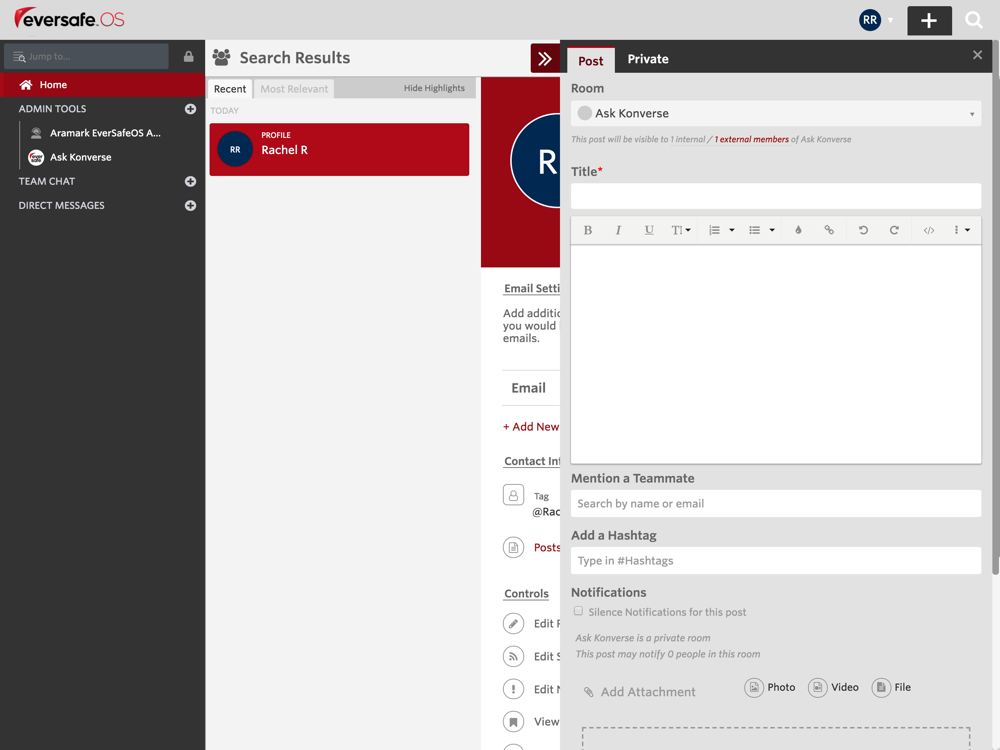Image resolution: width=1000 pixels, height=750 pixels.
Task: Click inside the post body editor
Action: 776,354
